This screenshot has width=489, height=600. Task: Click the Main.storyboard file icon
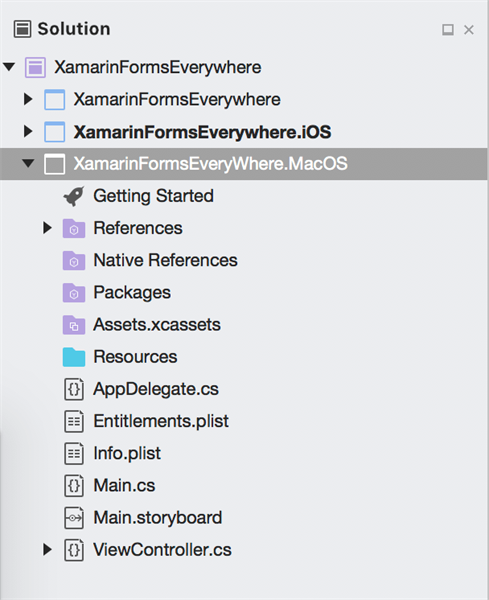coord(74,518)
